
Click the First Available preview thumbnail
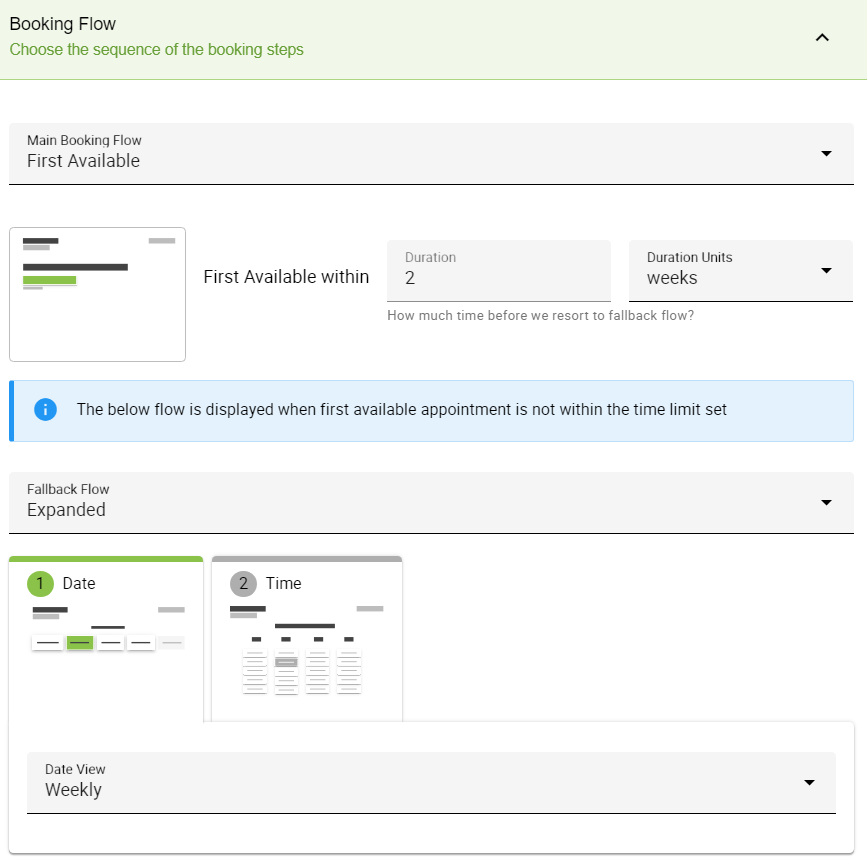97,294
